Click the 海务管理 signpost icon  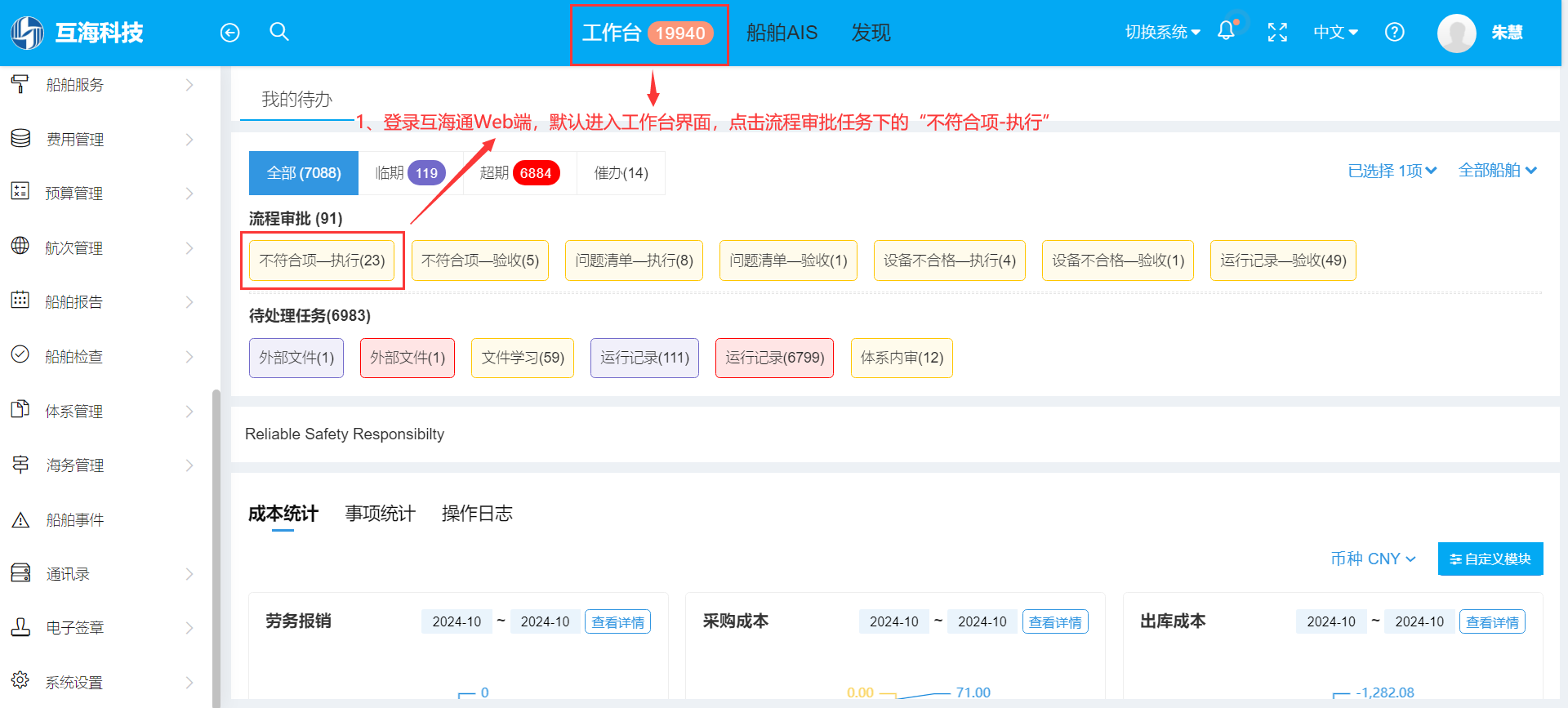[x=20, y=464]
